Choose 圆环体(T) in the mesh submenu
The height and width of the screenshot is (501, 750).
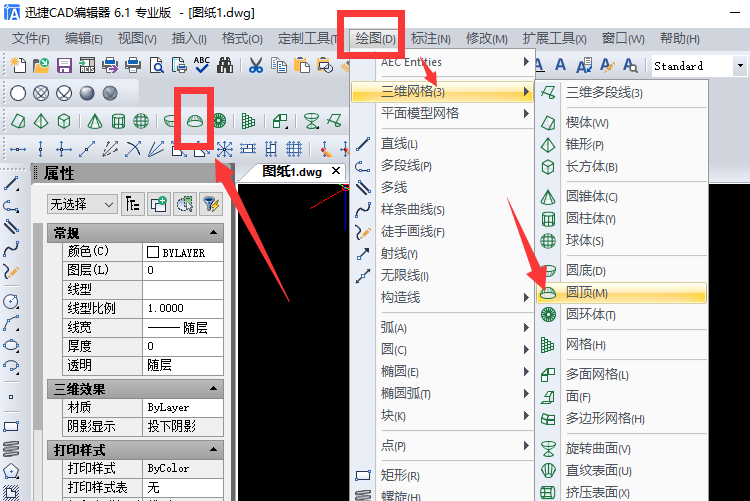(x=621, y=314)
